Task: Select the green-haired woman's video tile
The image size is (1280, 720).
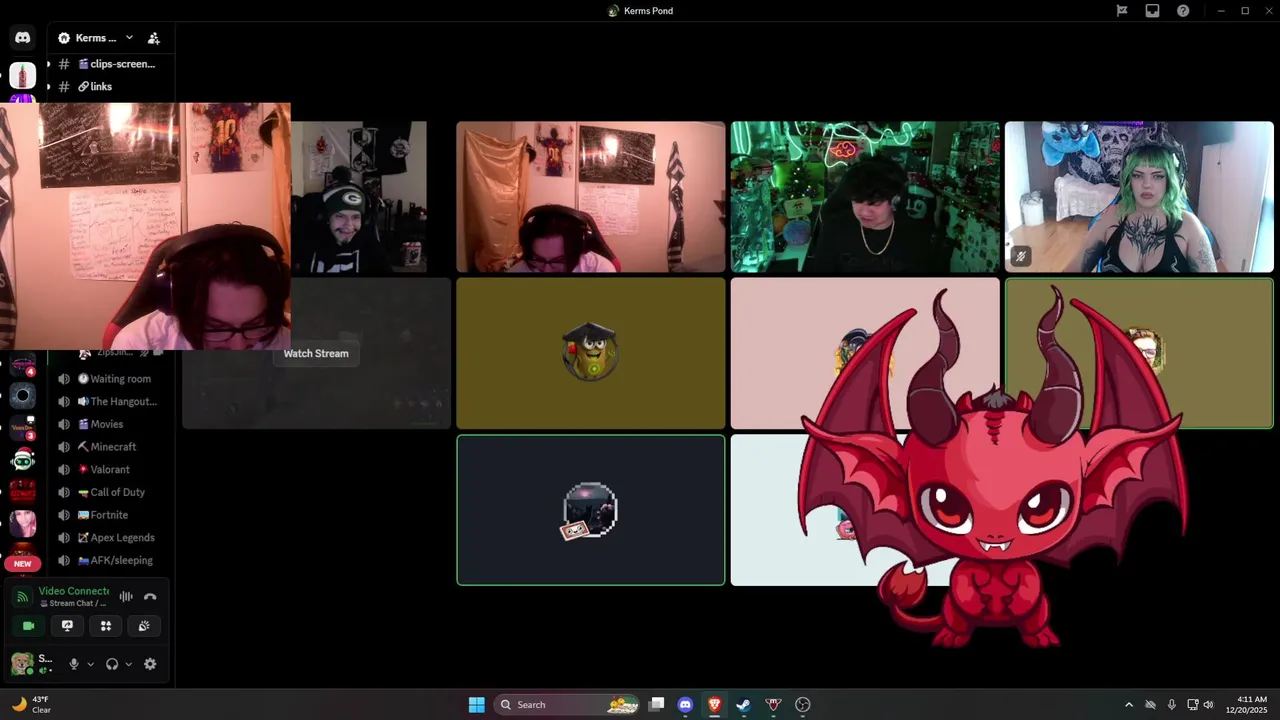Action: click(x=1139, y=197)
